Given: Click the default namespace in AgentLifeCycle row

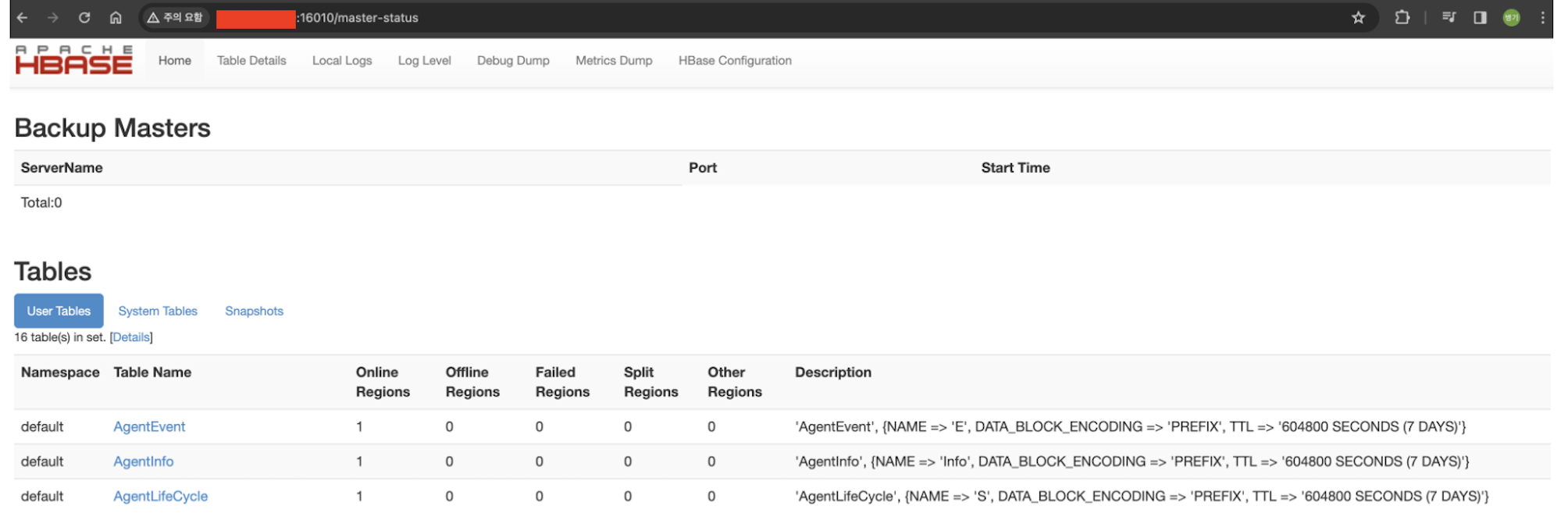Looking at the screenshot, I should click(42, 496).
